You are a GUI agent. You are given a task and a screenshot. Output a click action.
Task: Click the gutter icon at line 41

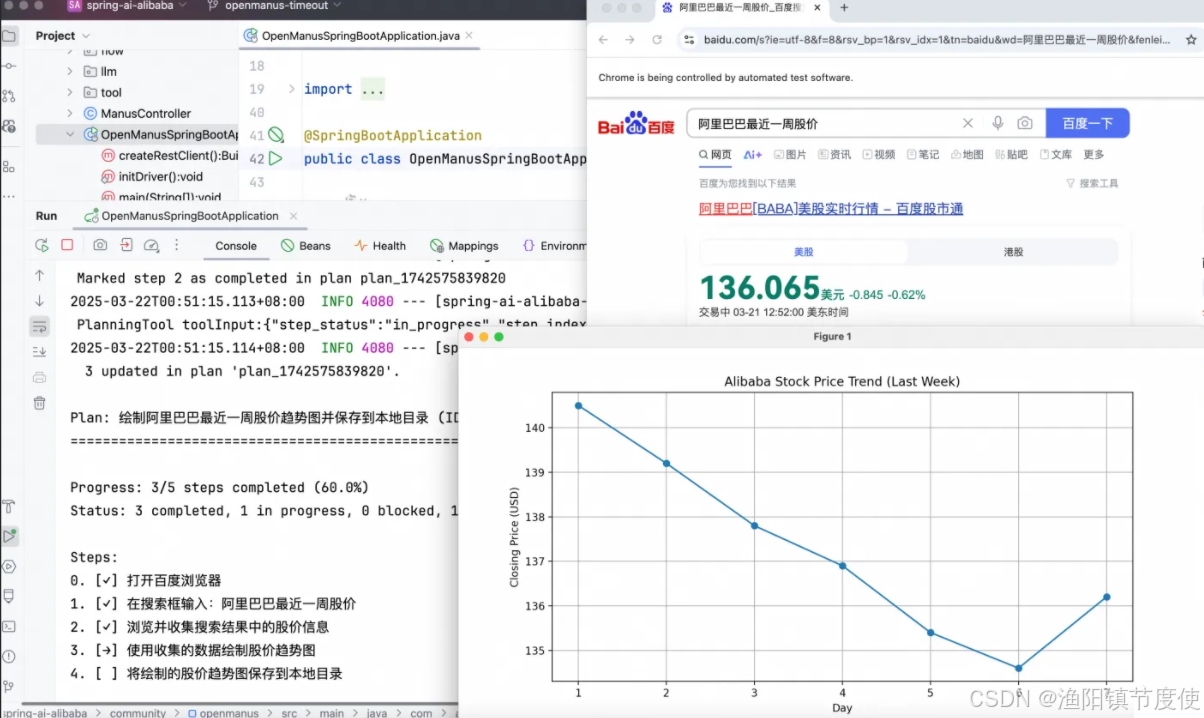coord(276,135)
